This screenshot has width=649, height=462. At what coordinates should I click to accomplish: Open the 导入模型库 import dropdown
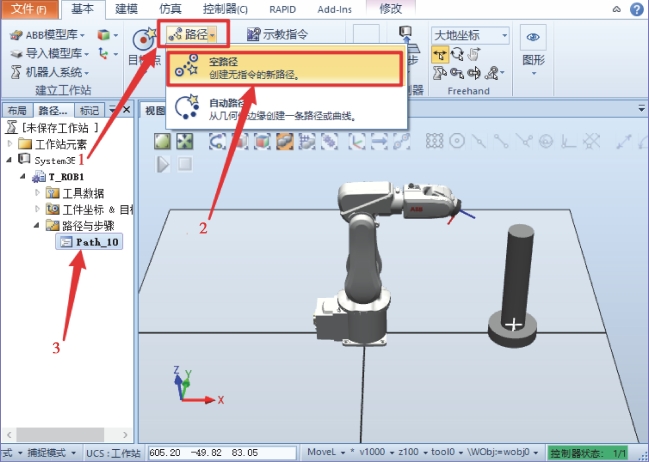click(50, 53)
